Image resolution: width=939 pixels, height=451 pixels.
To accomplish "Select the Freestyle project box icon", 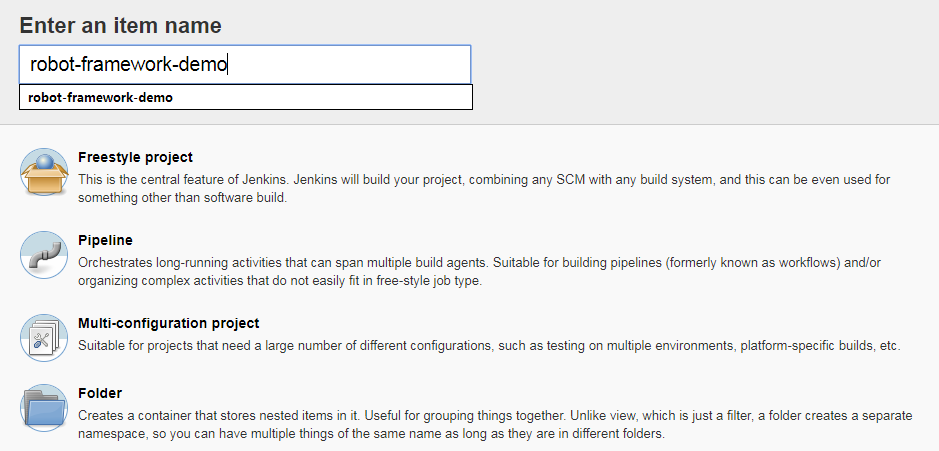I will (44, 172).
